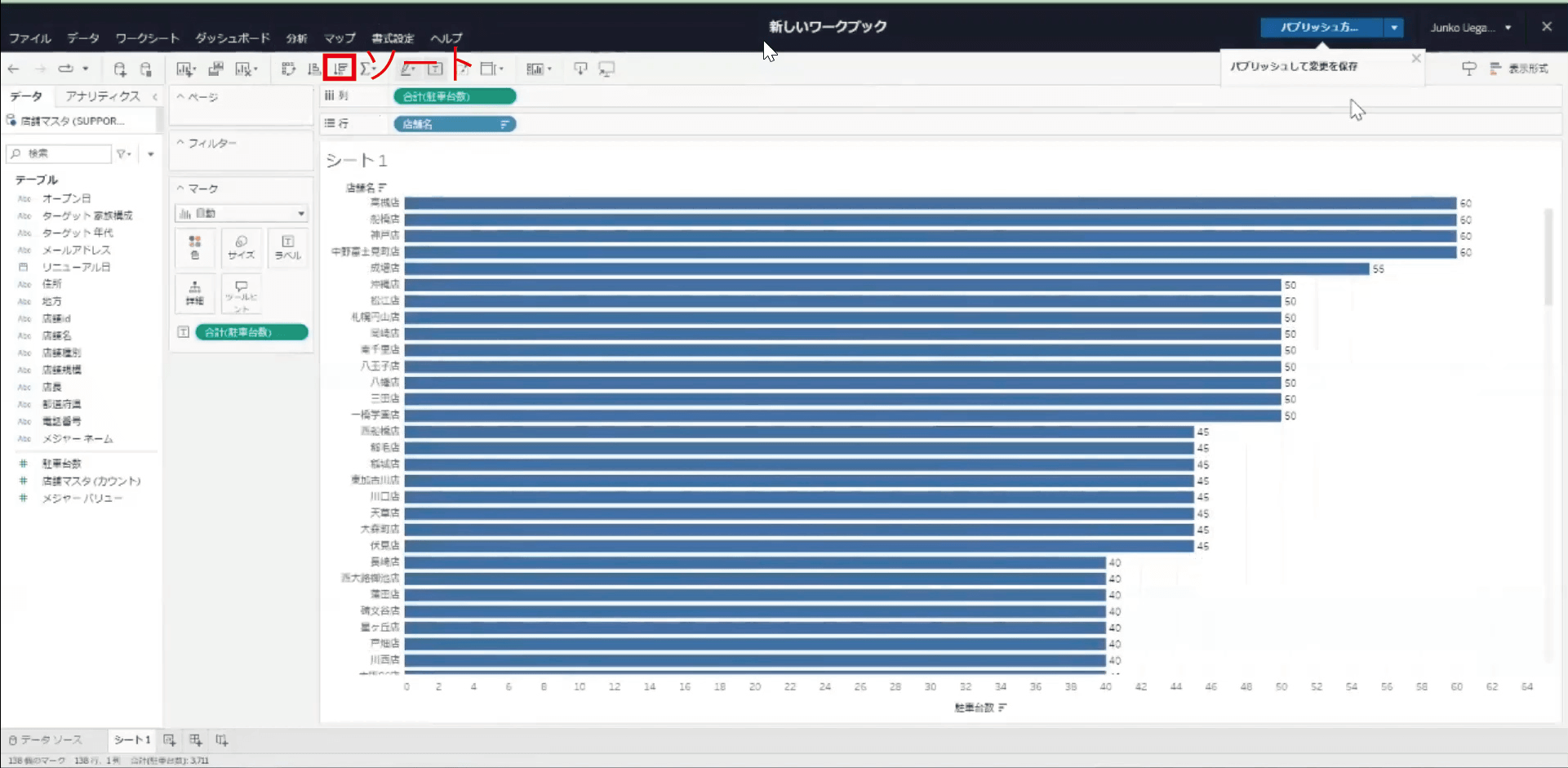The height and width of the screenshot is (768, 1568).
Task: Open the Detail mark card
Action: pos(194,294)
